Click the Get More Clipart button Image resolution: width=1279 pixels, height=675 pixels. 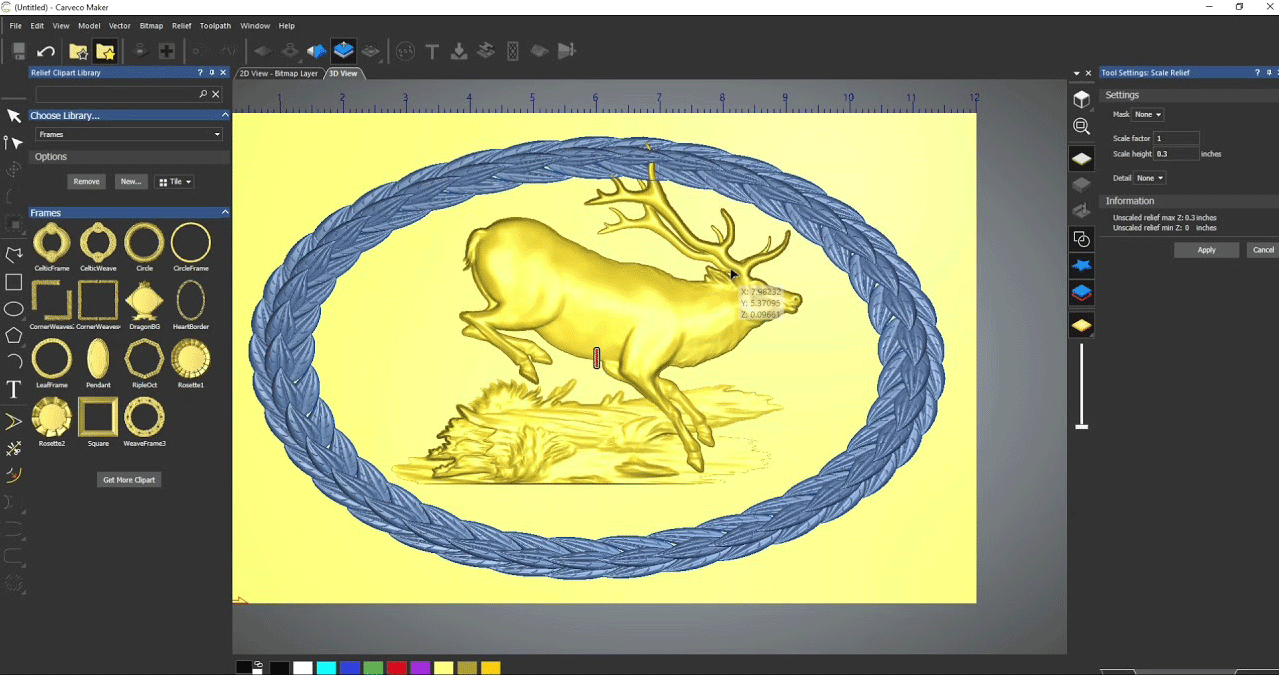pos(130,480)
